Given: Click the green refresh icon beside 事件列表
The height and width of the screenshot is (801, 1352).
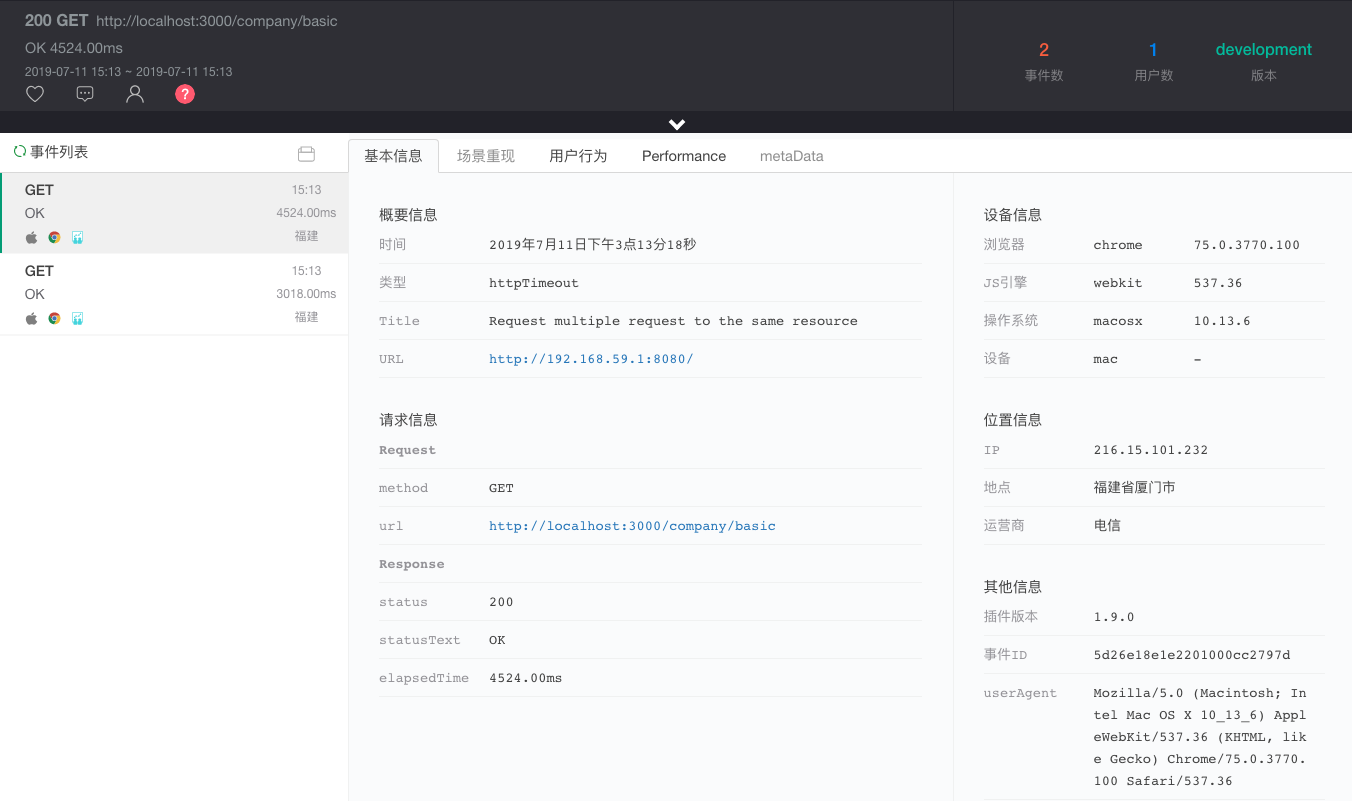Looking at the screenshot, I should point(19,152).
